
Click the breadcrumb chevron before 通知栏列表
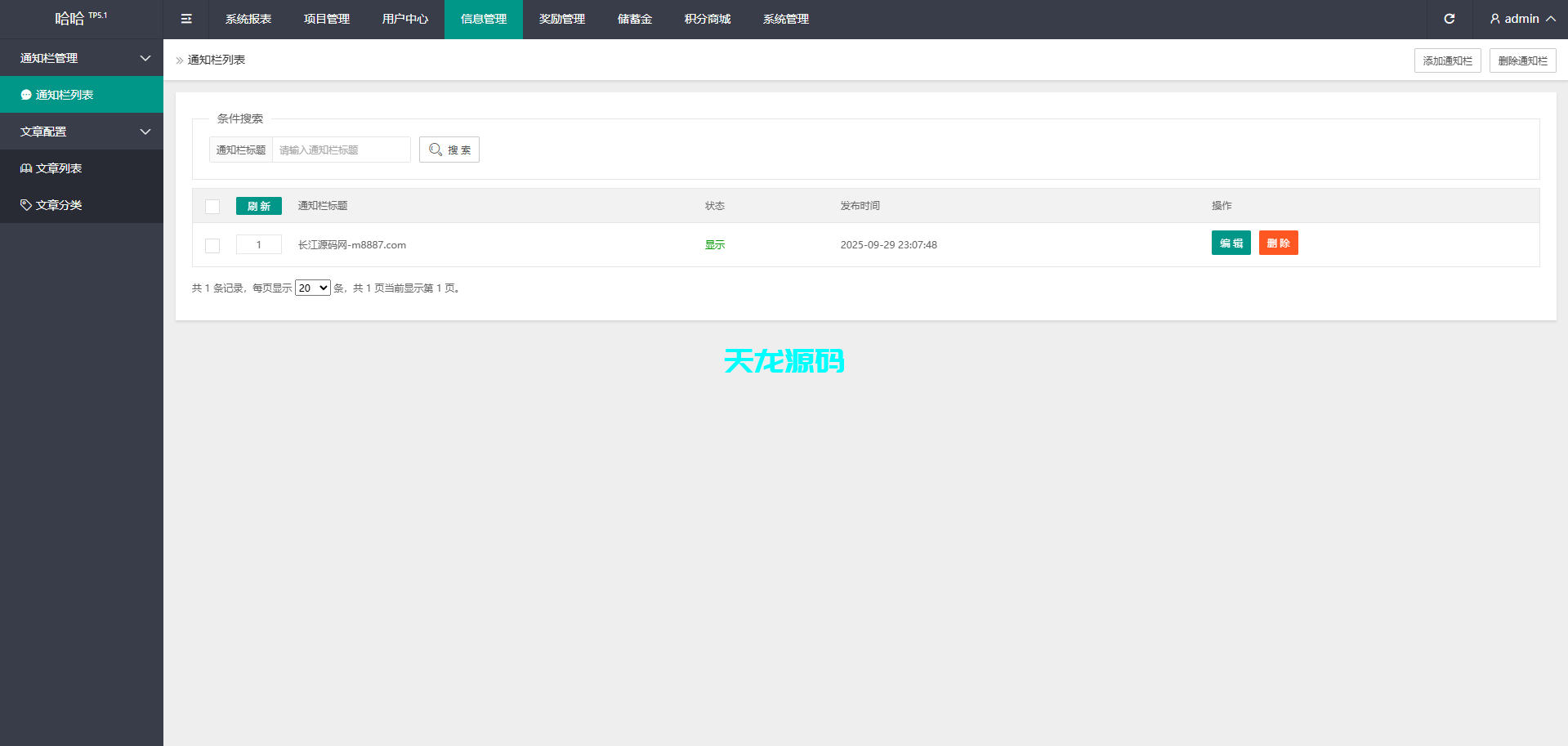click(179, 60)
